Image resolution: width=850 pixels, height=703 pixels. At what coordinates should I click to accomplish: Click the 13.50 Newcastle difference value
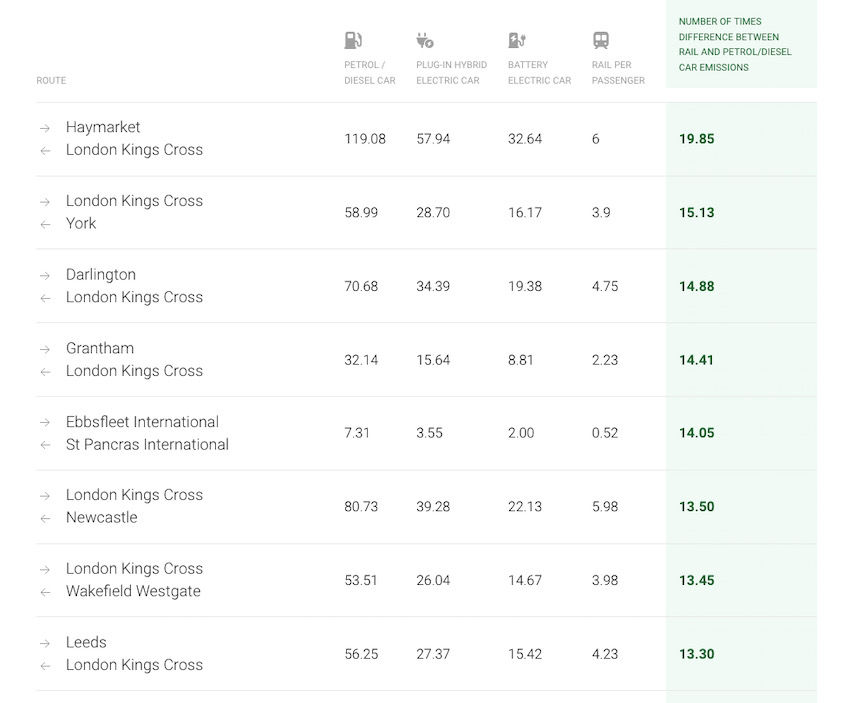[697, 507]
